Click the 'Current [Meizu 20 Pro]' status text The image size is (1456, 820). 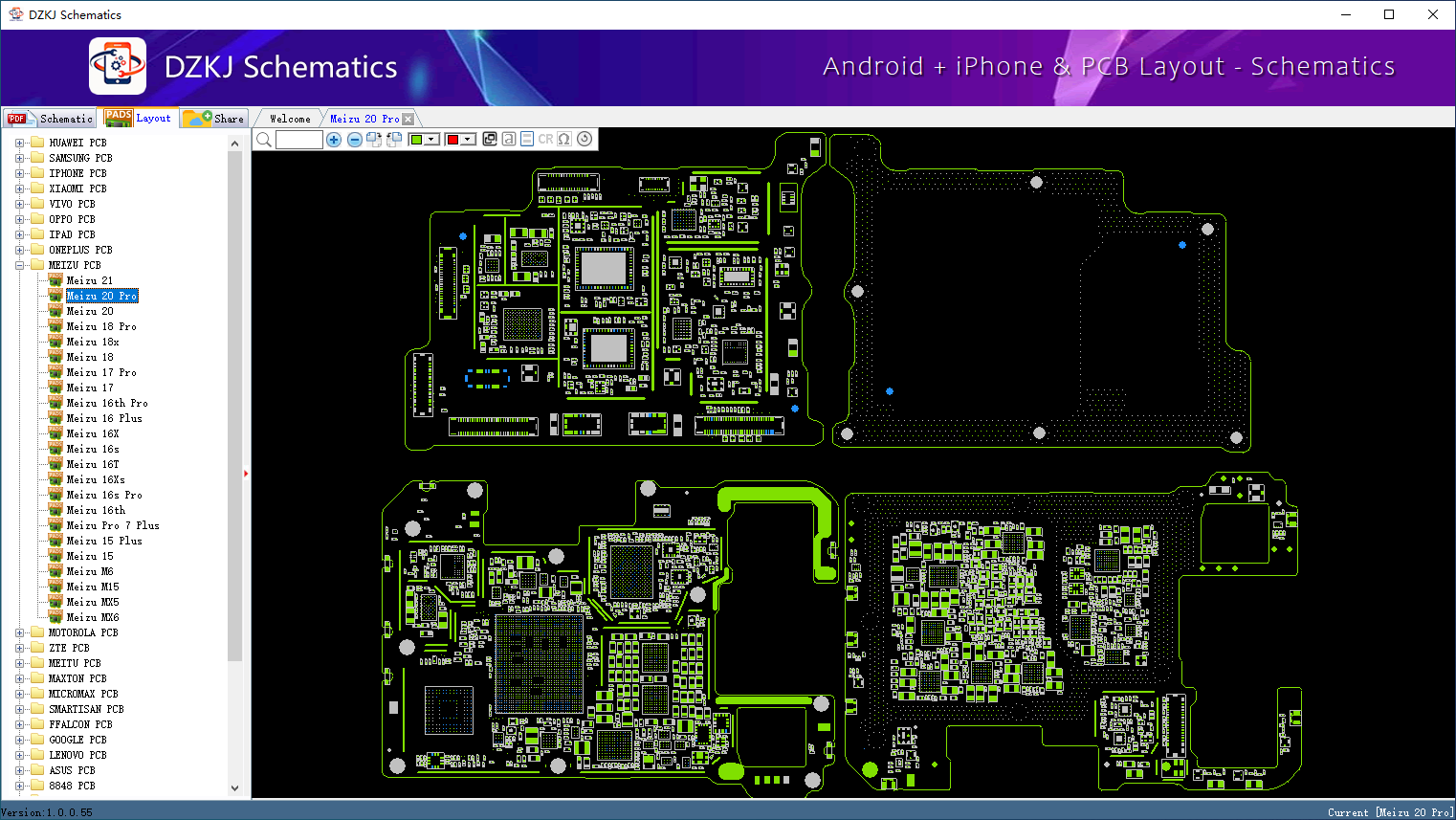point(1390,812)
